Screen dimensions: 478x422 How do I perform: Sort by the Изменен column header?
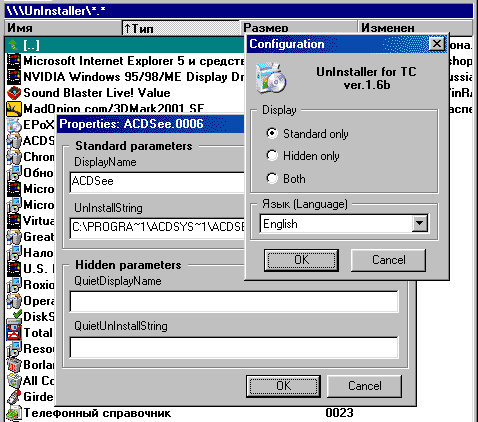[415, 27]
